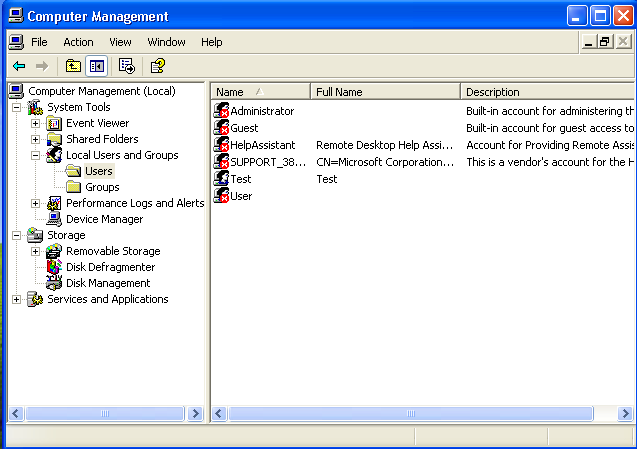637x449 pixels.
Task: Open the Action menu
Action: tap(78, 42)
